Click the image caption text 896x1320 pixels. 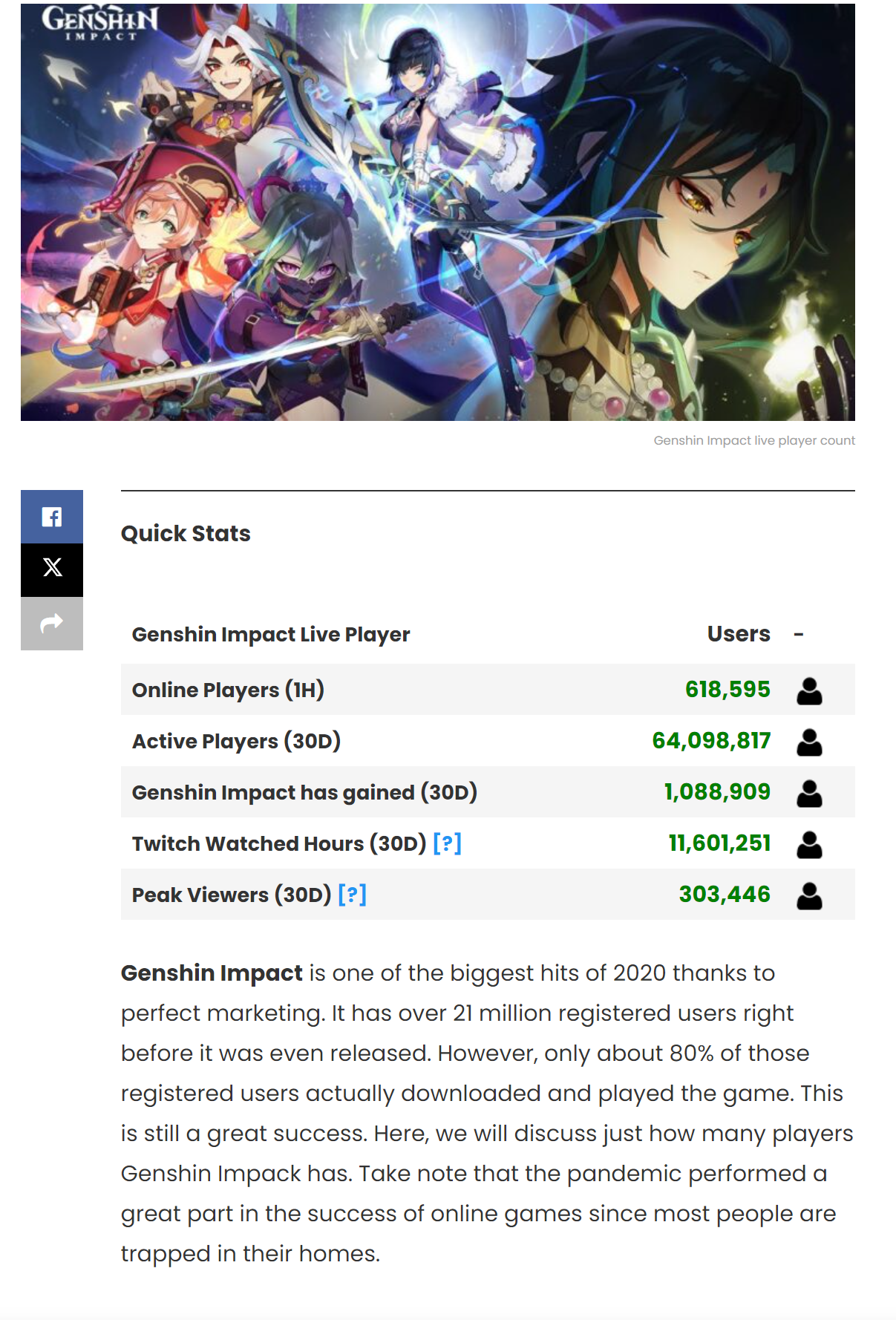pyautogui.click(x=754, y=440)
